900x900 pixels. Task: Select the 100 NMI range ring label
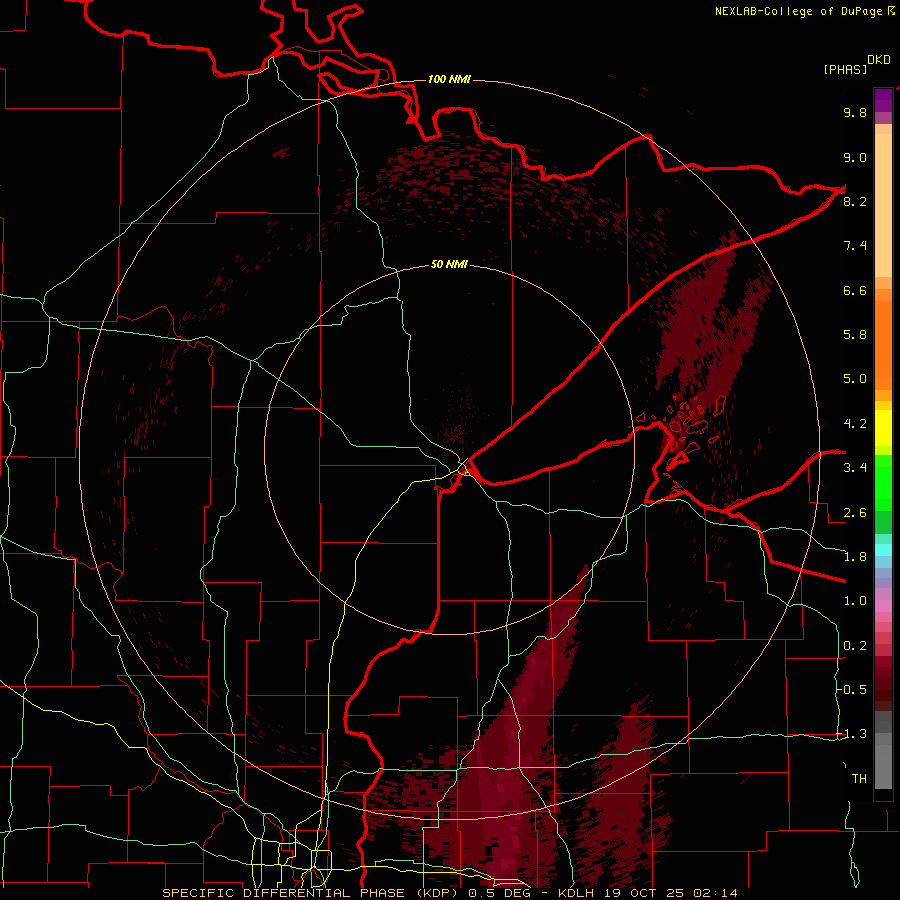pos(449,79)
